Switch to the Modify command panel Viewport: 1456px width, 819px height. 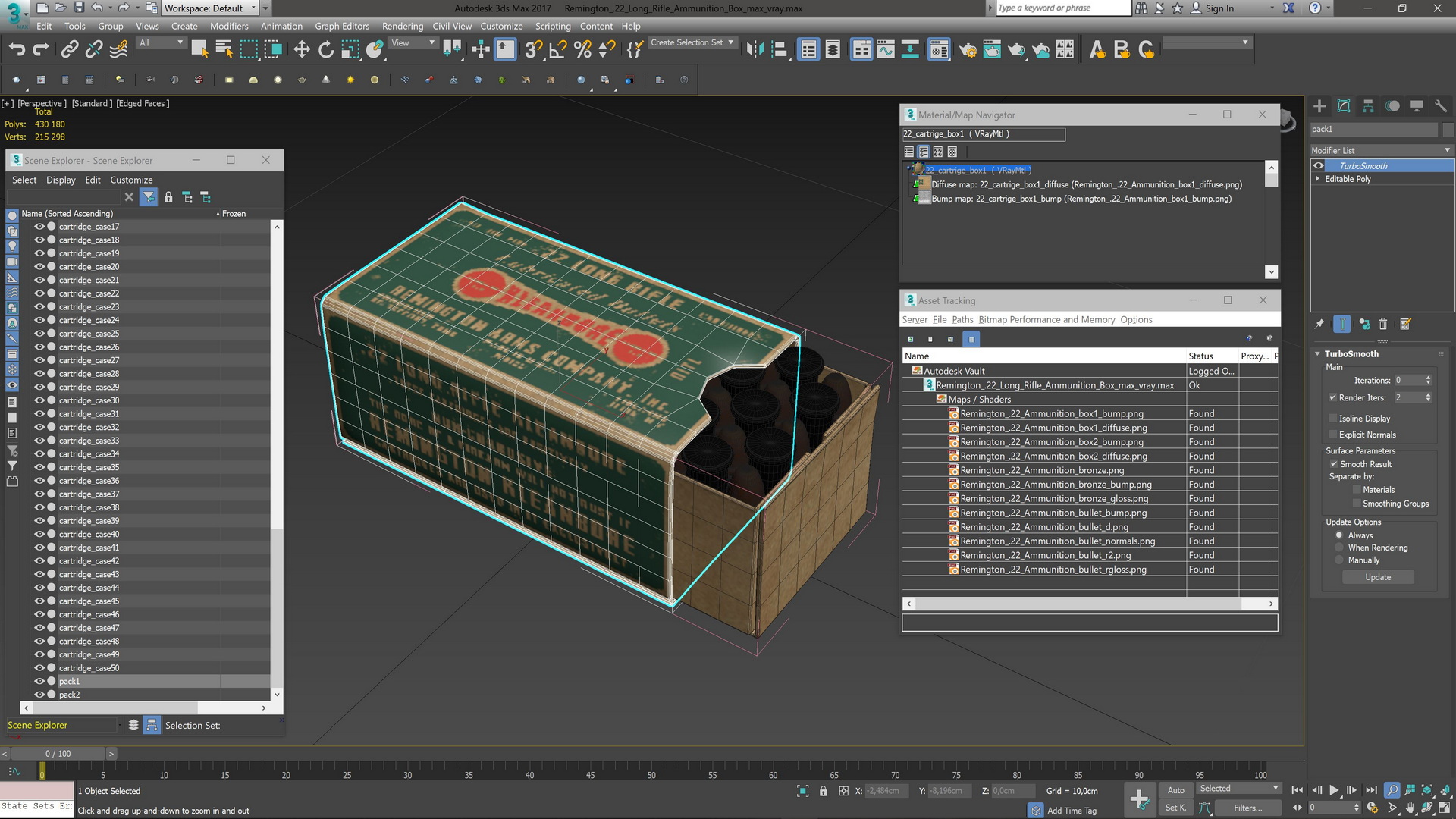coord(1344,106)
